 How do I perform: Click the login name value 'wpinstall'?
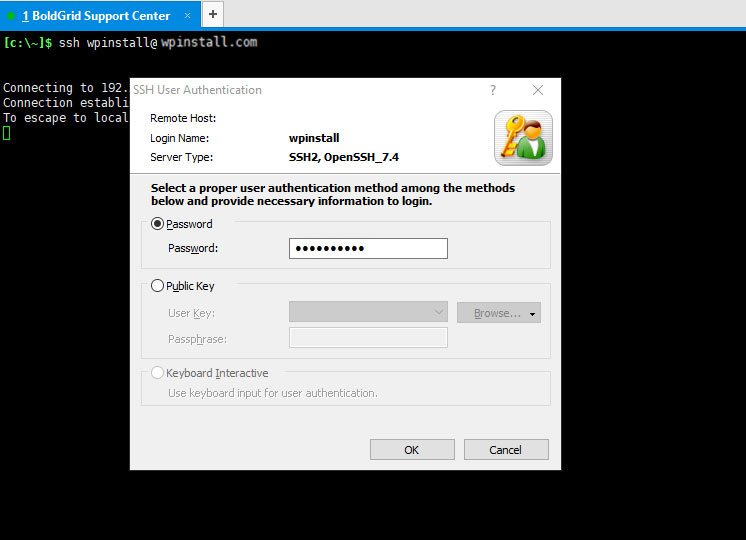click(x=314, y=138)
